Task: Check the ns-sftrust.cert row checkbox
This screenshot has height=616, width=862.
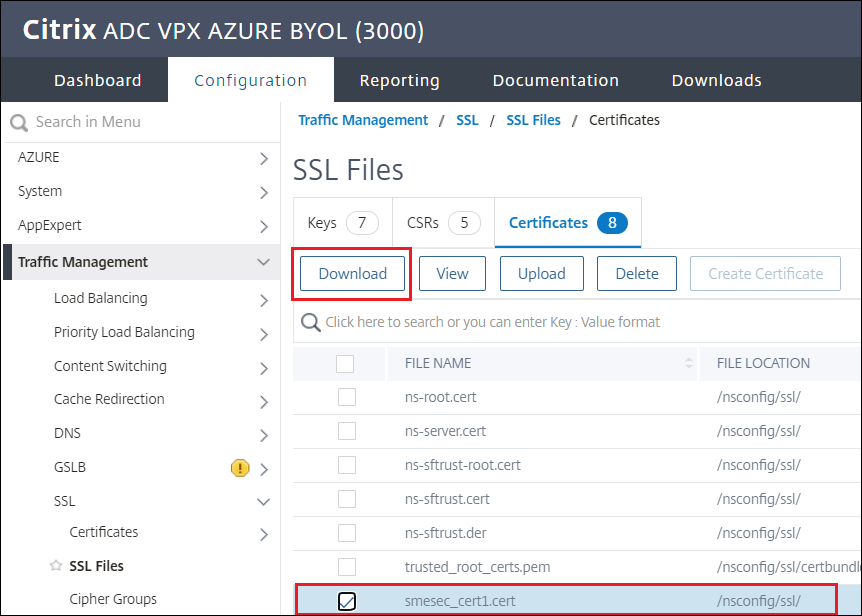Action: click(347, 499)
